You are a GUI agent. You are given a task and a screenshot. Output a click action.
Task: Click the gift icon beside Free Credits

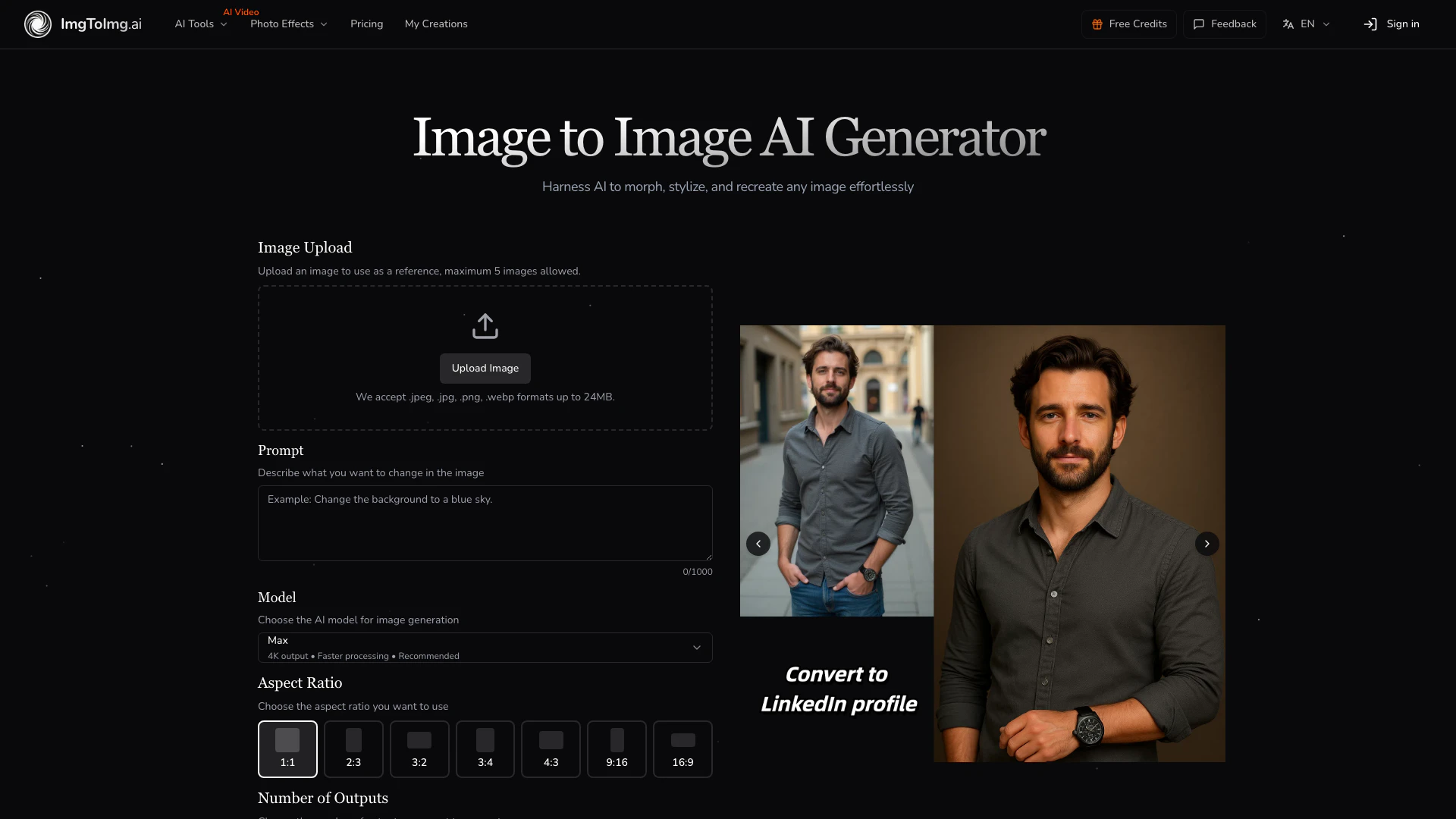[x=1097, y=24]
